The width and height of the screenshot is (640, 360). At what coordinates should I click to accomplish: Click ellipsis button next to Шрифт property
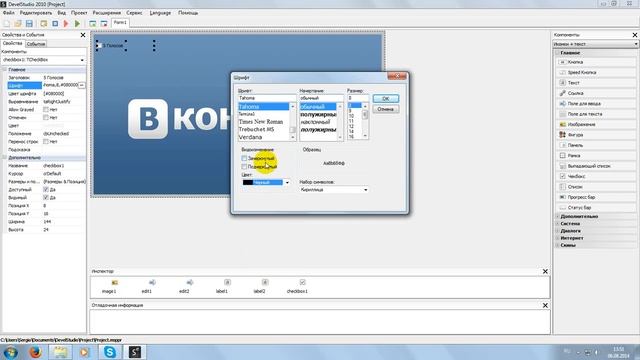[82, 85]
